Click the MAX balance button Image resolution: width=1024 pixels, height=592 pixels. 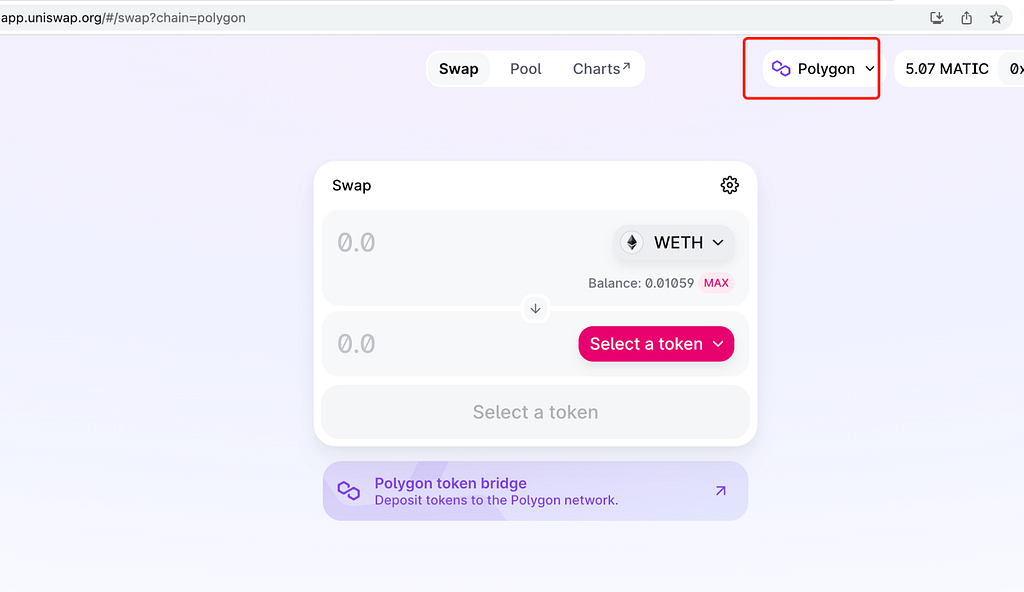coord(716,283)
